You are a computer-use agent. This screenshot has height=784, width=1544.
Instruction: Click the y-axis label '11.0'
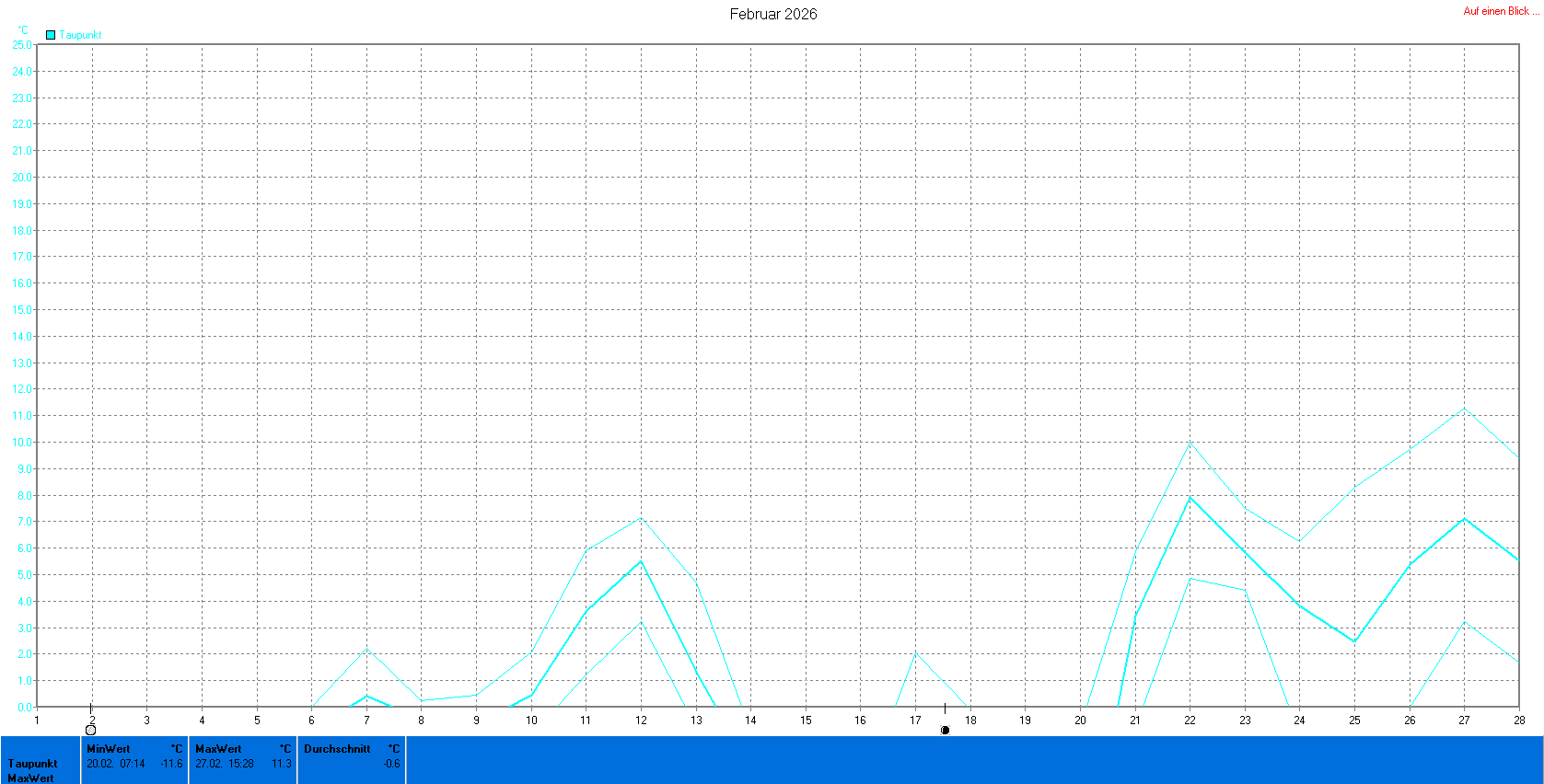(x=22, y=415)
